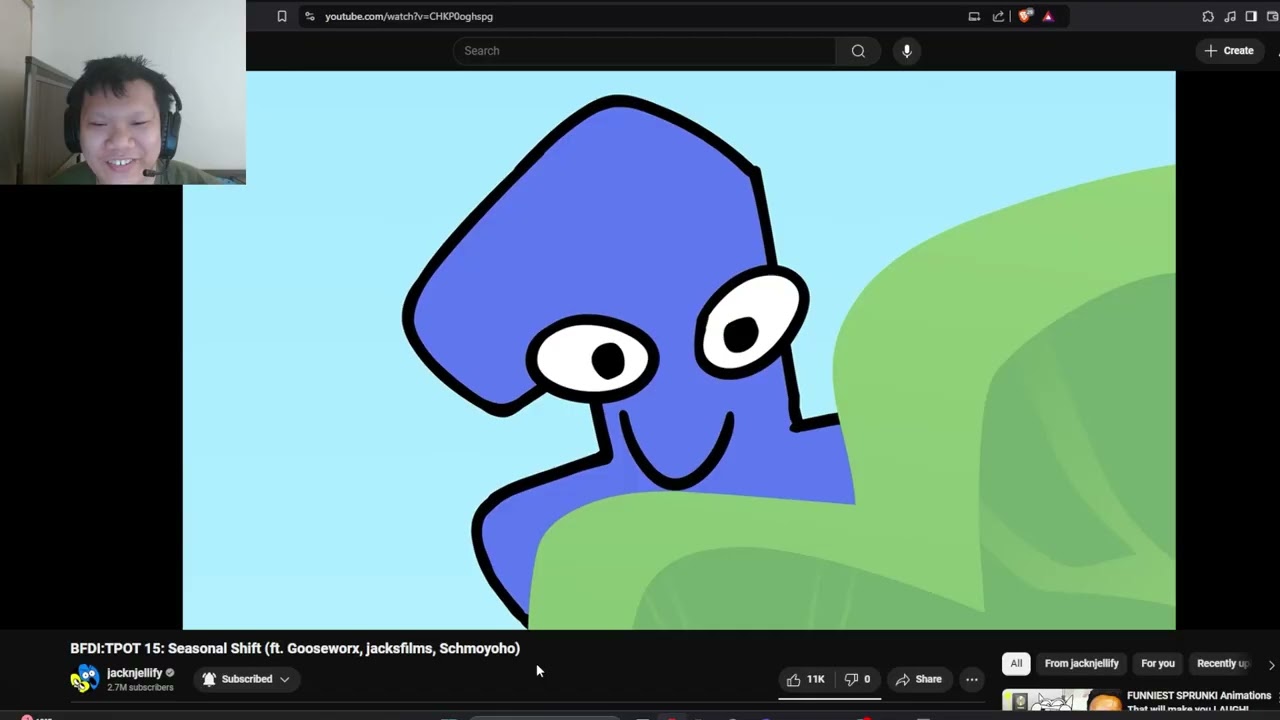Open the Brave Rewards triangle icon
Screen dimensions: 1280x720
pyautogui.click(x=1048, y=16)
